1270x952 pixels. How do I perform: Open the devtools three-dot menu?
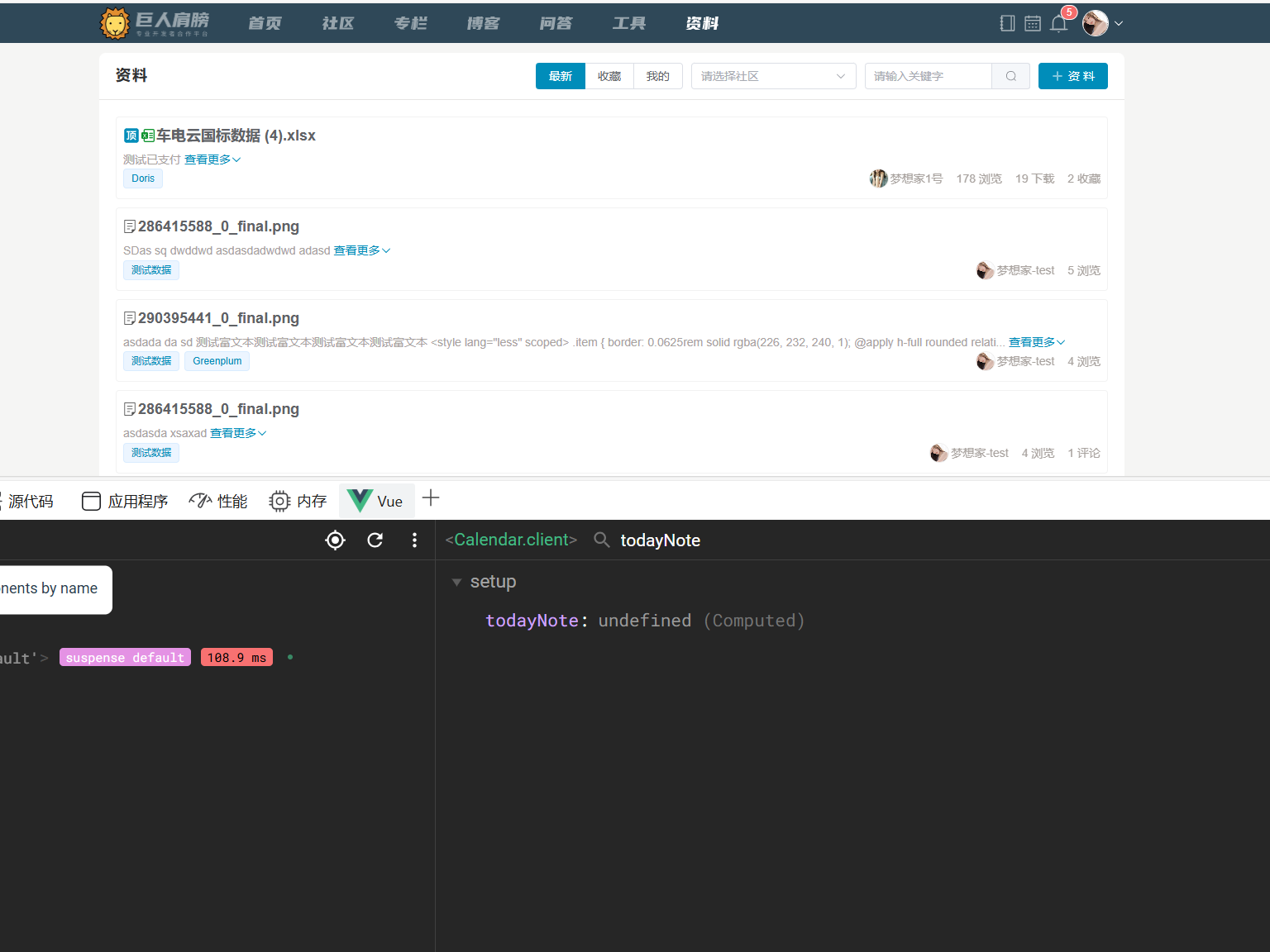tap(414, 540)
